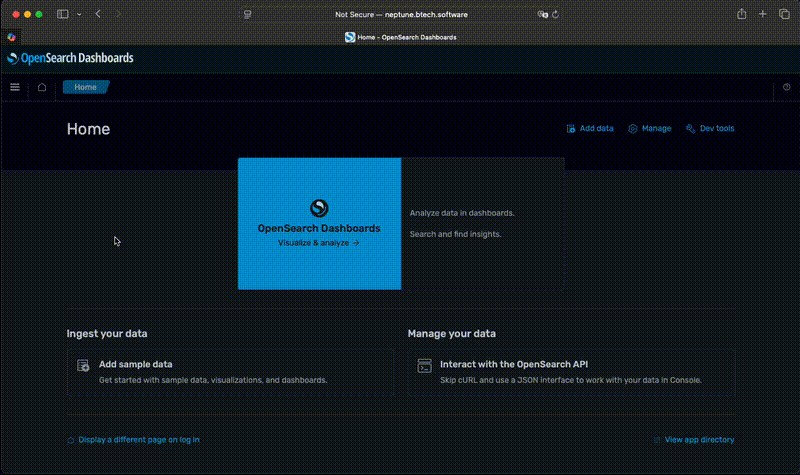The height and width of the screenshot is (475, 800).
Task: Click the Home page title
Action: (88, 129)
